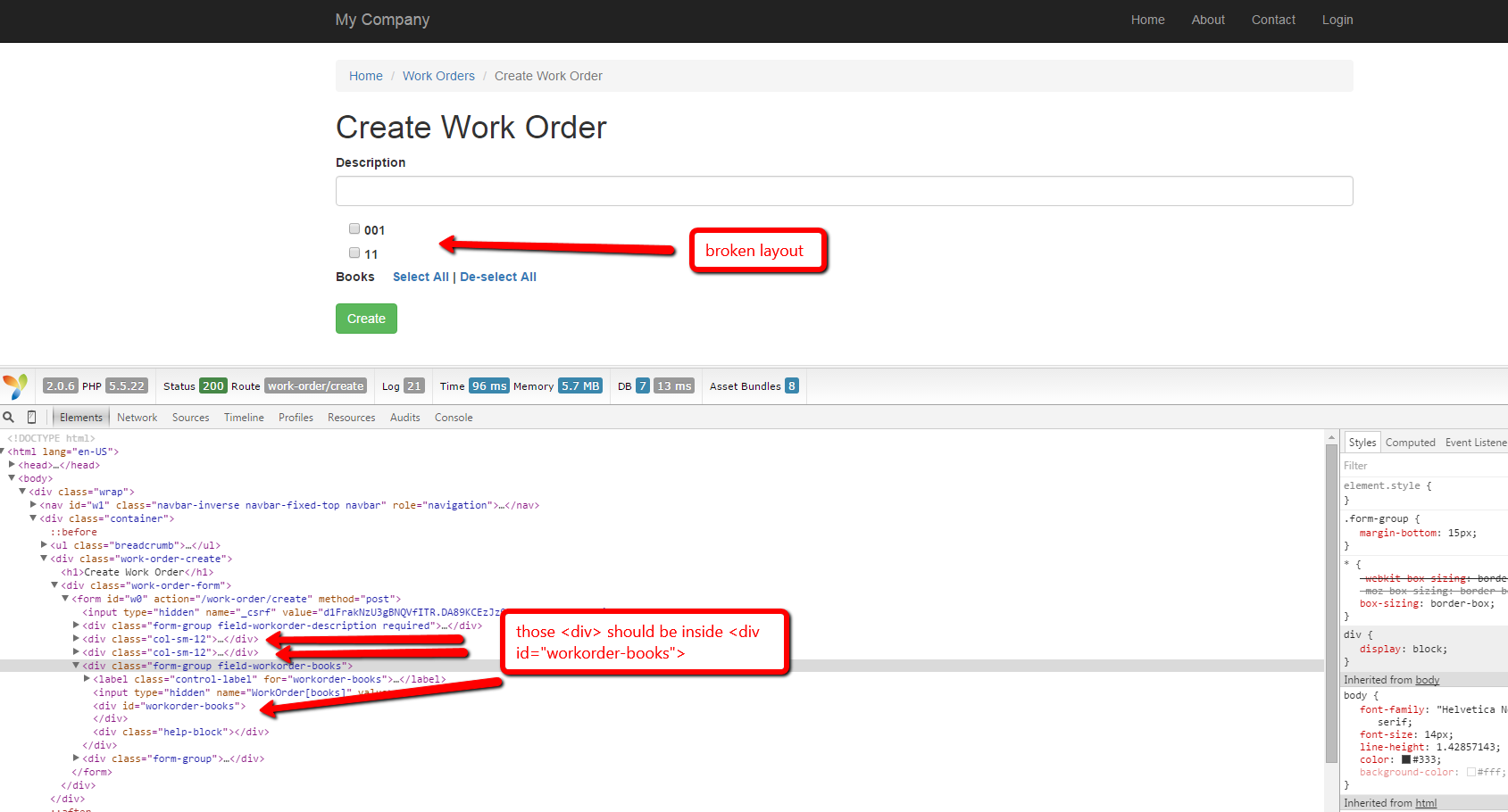Image resolution: width=1508 pixels, height=812 pixels.
Task: Click the green Create button
Action: (366, 319)
